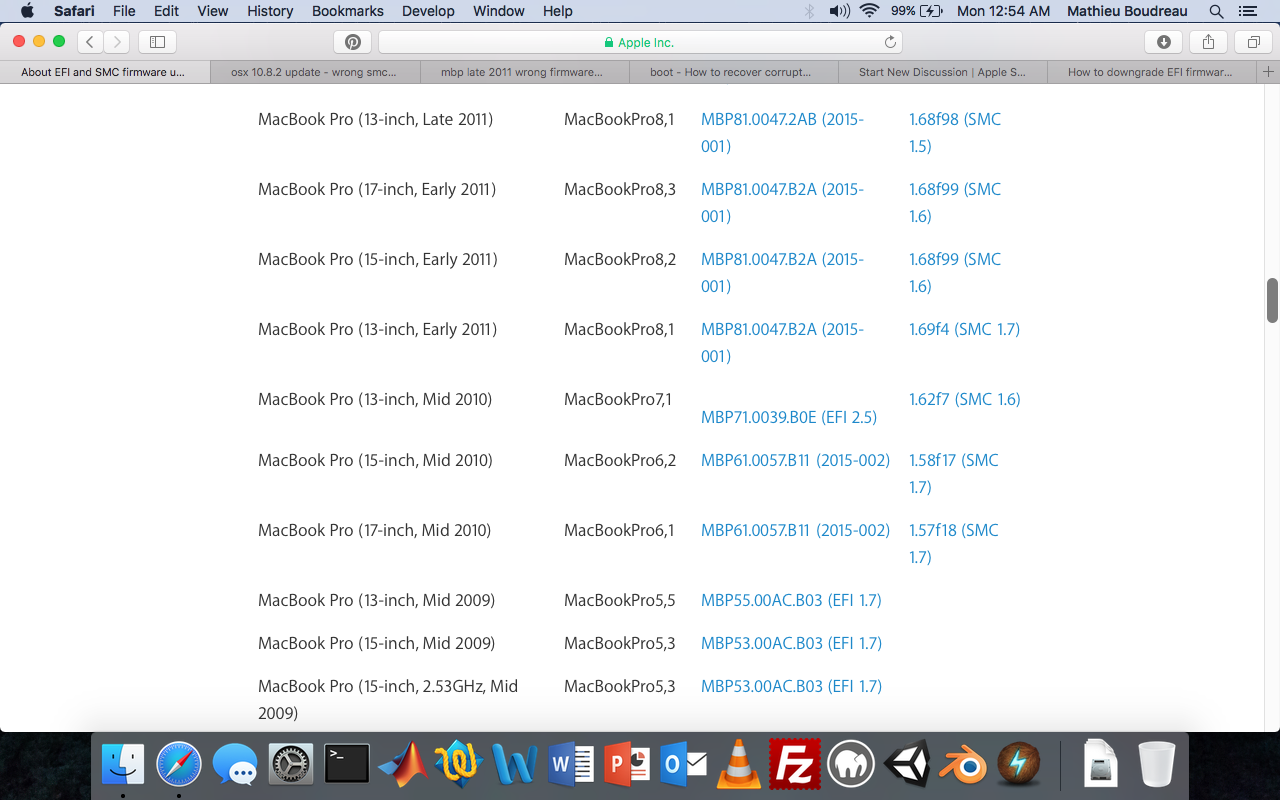Open the Develop menu

point(428,11)
